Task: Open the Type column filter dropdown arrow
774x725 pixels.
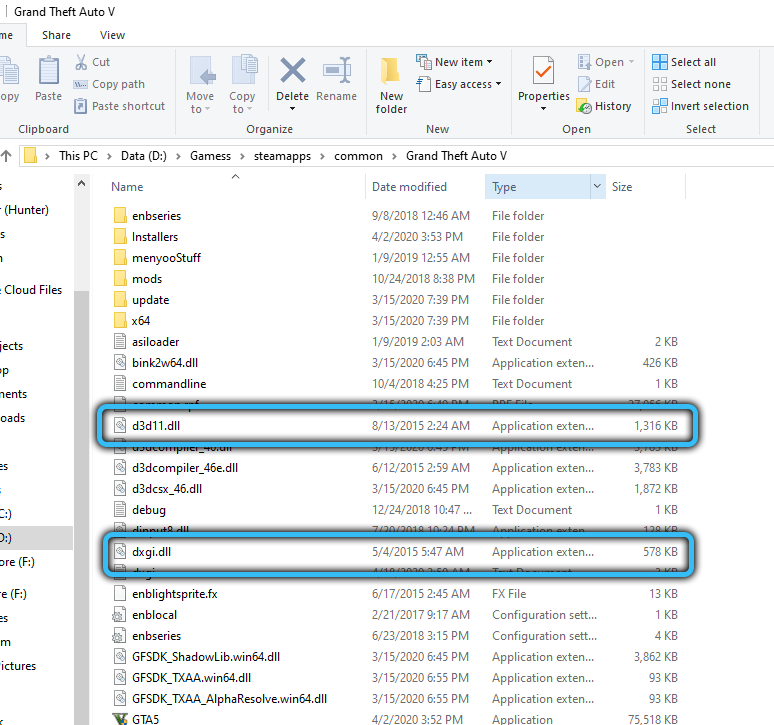Action: tap(598, 187)
